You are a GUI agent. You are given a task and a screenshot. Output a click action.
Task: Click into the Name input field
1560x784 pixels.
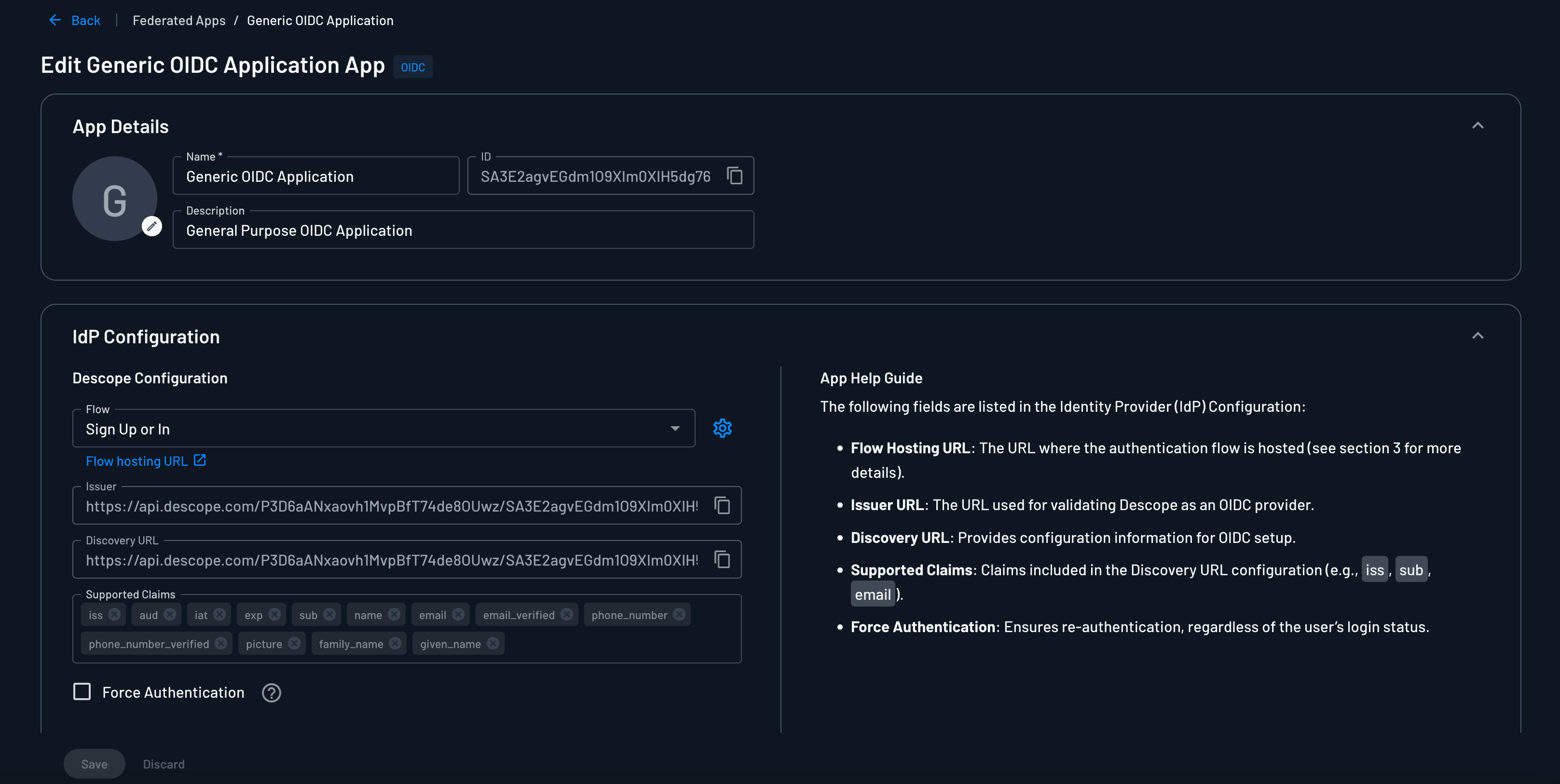click(x=316, y=176)
